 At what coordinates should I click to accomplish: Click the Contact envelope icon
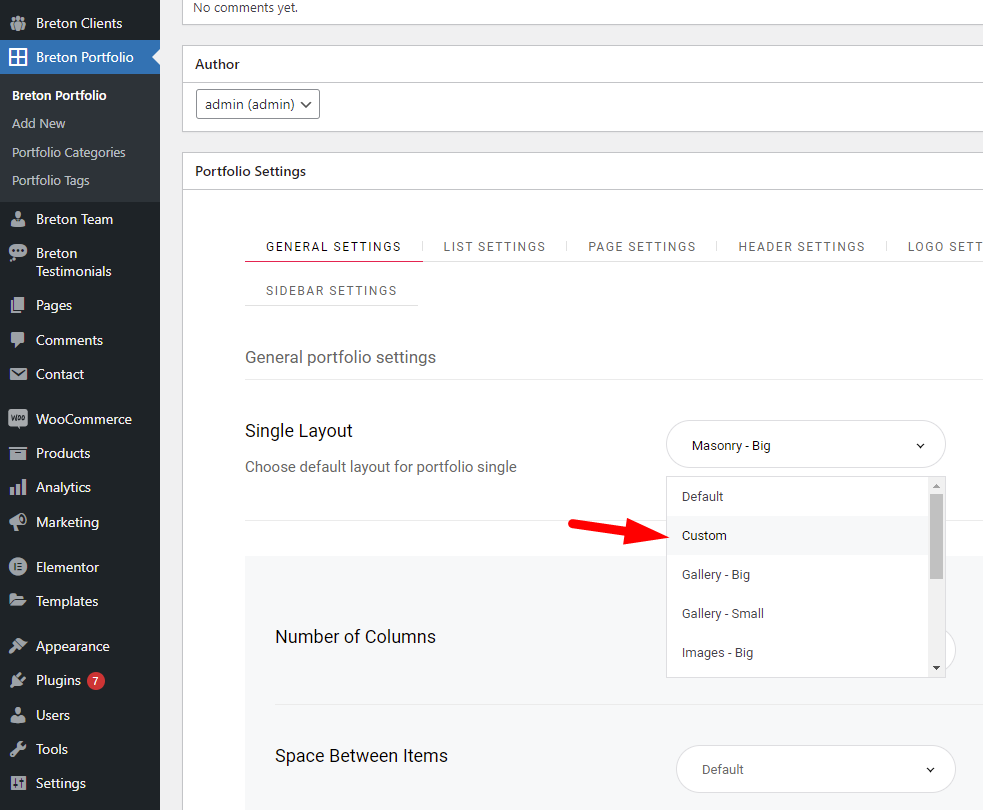[18, 374]
